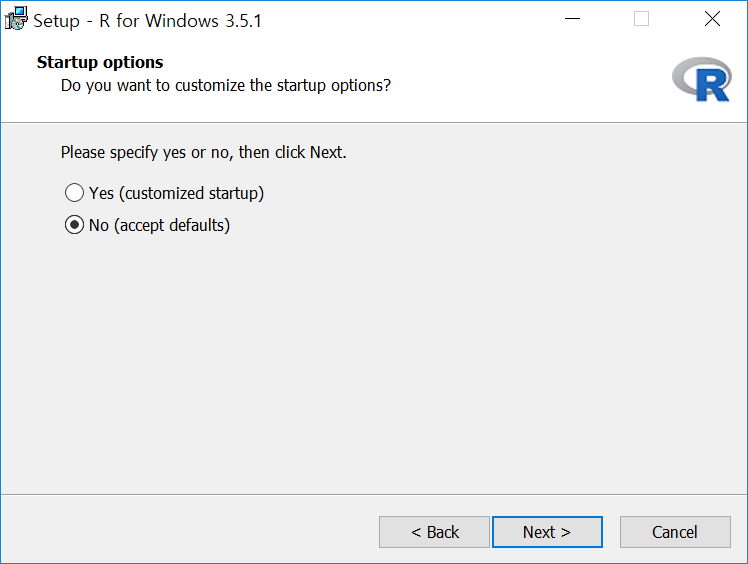Close the Setup window with X
The height and width of the screenshot is (564, 748).
(712, 19)
